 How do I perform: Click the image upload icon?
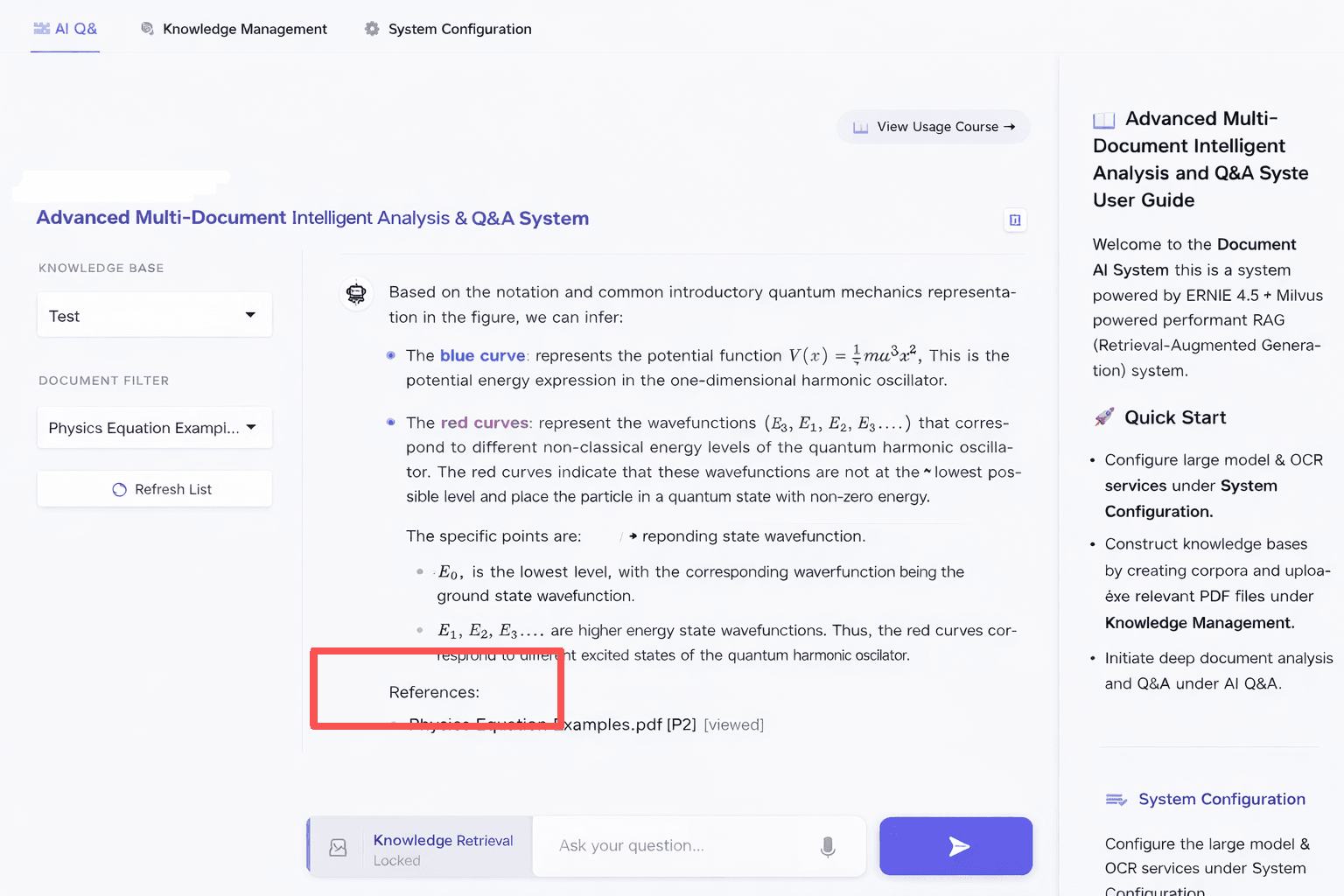point(338,847)
